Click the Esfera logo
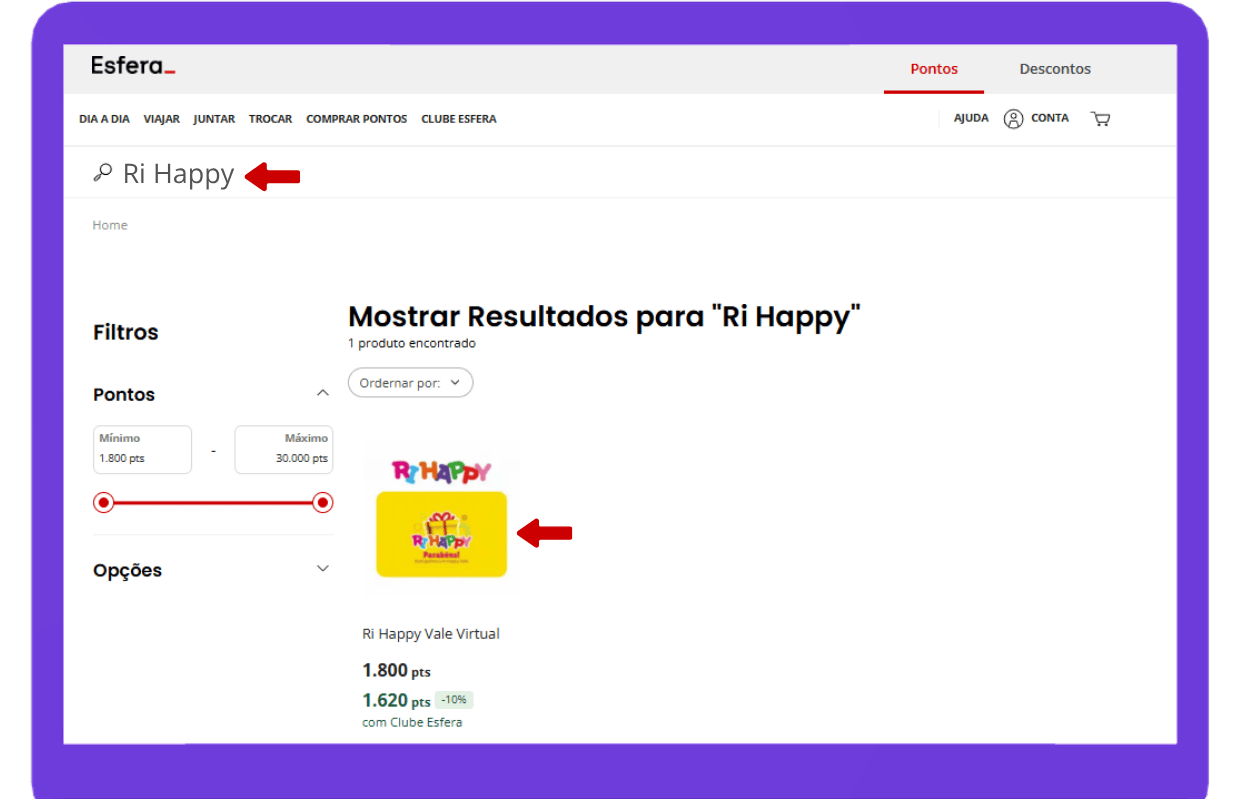 133,67
